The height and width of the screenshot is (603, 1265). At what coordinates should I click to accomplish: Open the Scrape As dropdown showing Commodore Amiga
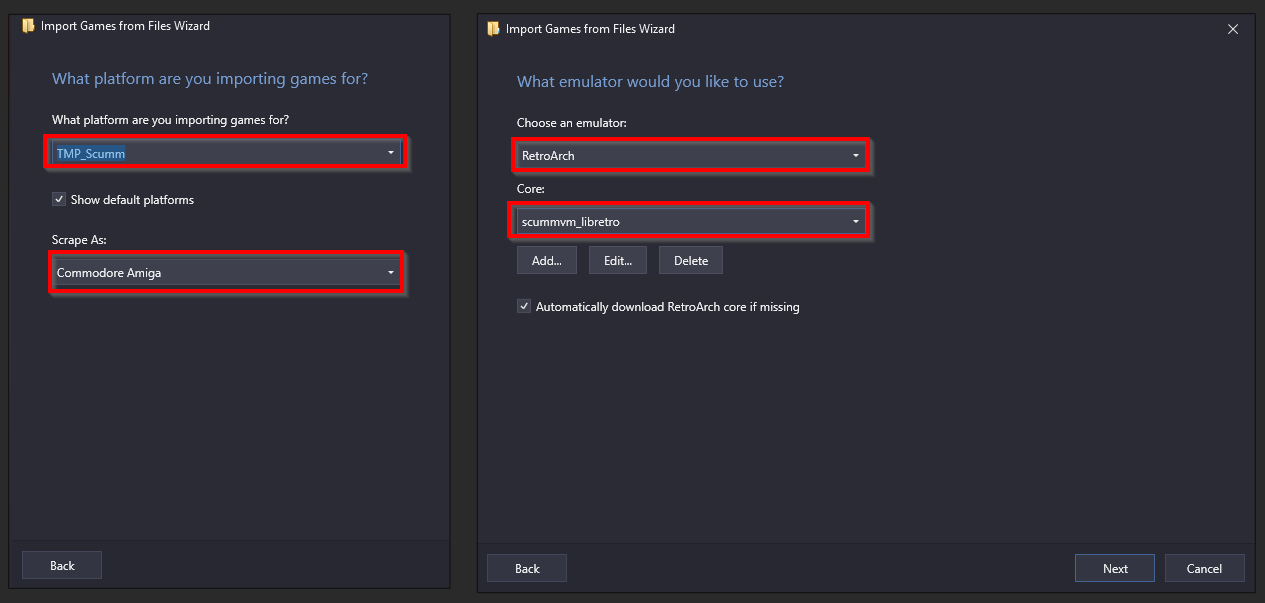(x=226, y=272)
